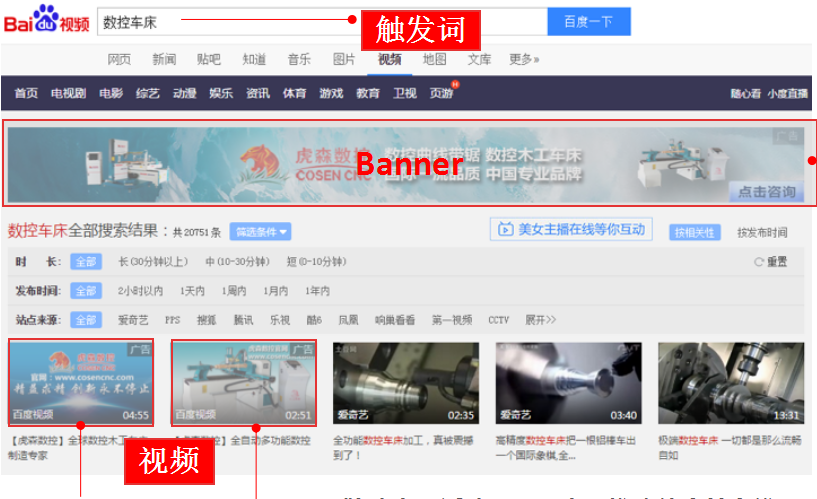Open the 02:35 爱奇艺 video thumbnail
Screen dimensions: 817x499
(405, 383)
